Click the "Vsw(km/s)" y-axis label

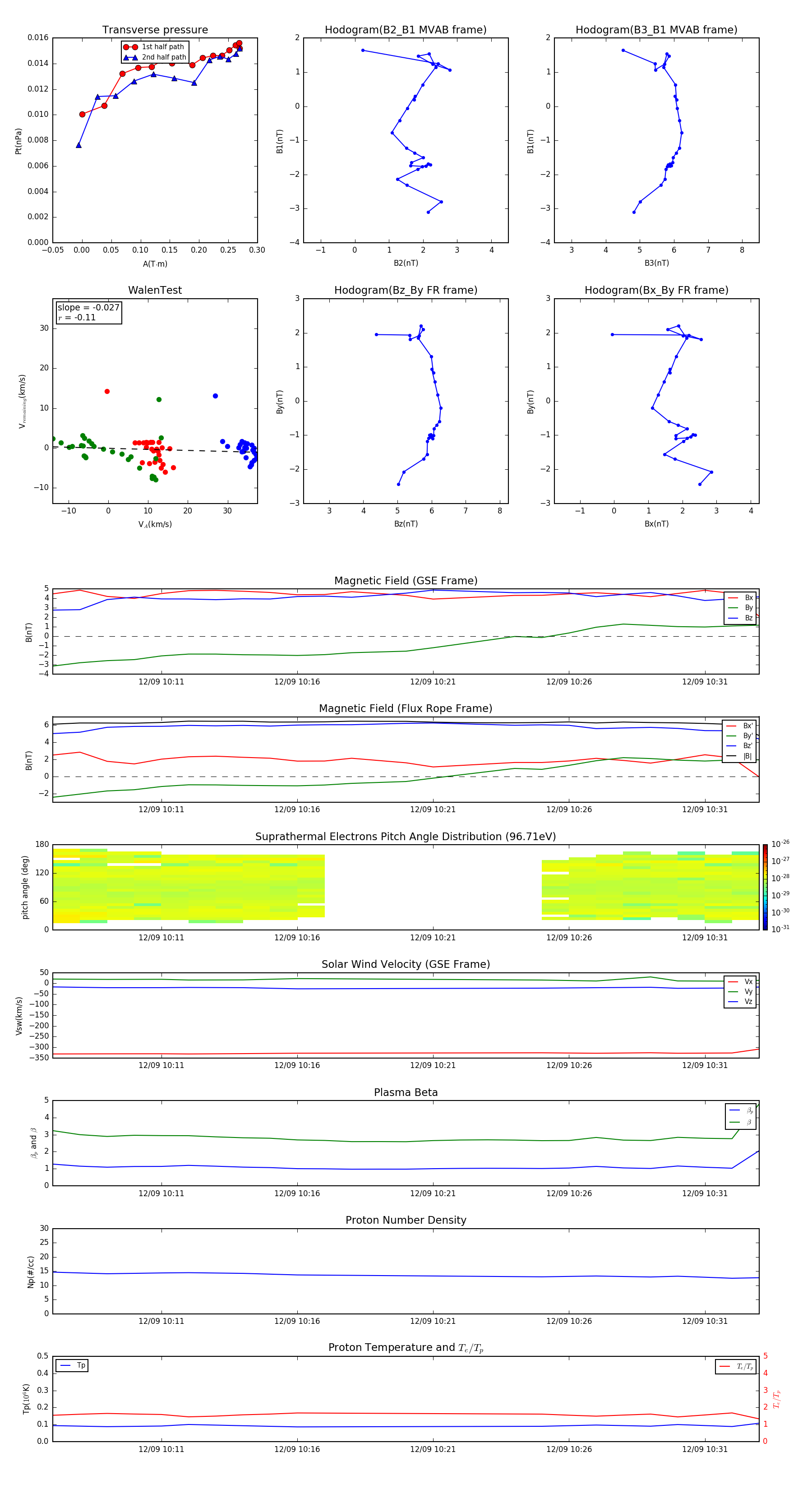click(x=18, y=1015)
